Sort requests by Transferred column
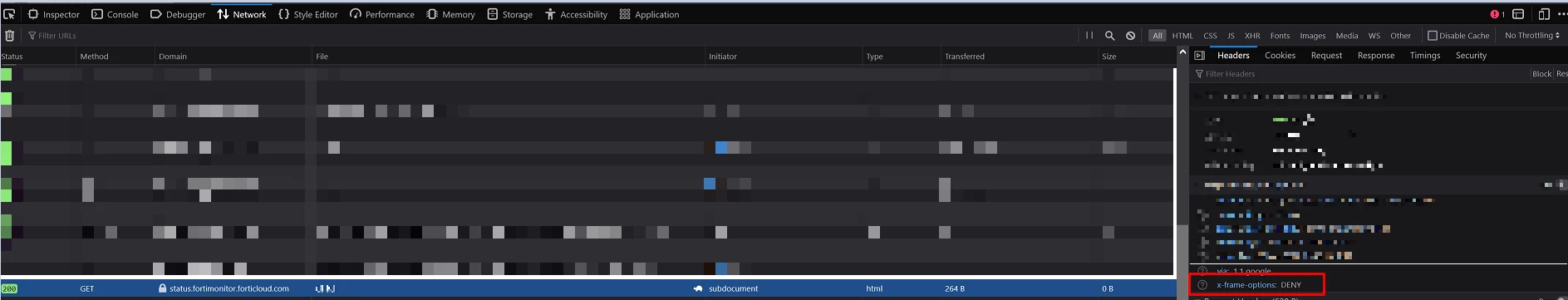Screen dimensions: 1568x300 point(1020,57)
